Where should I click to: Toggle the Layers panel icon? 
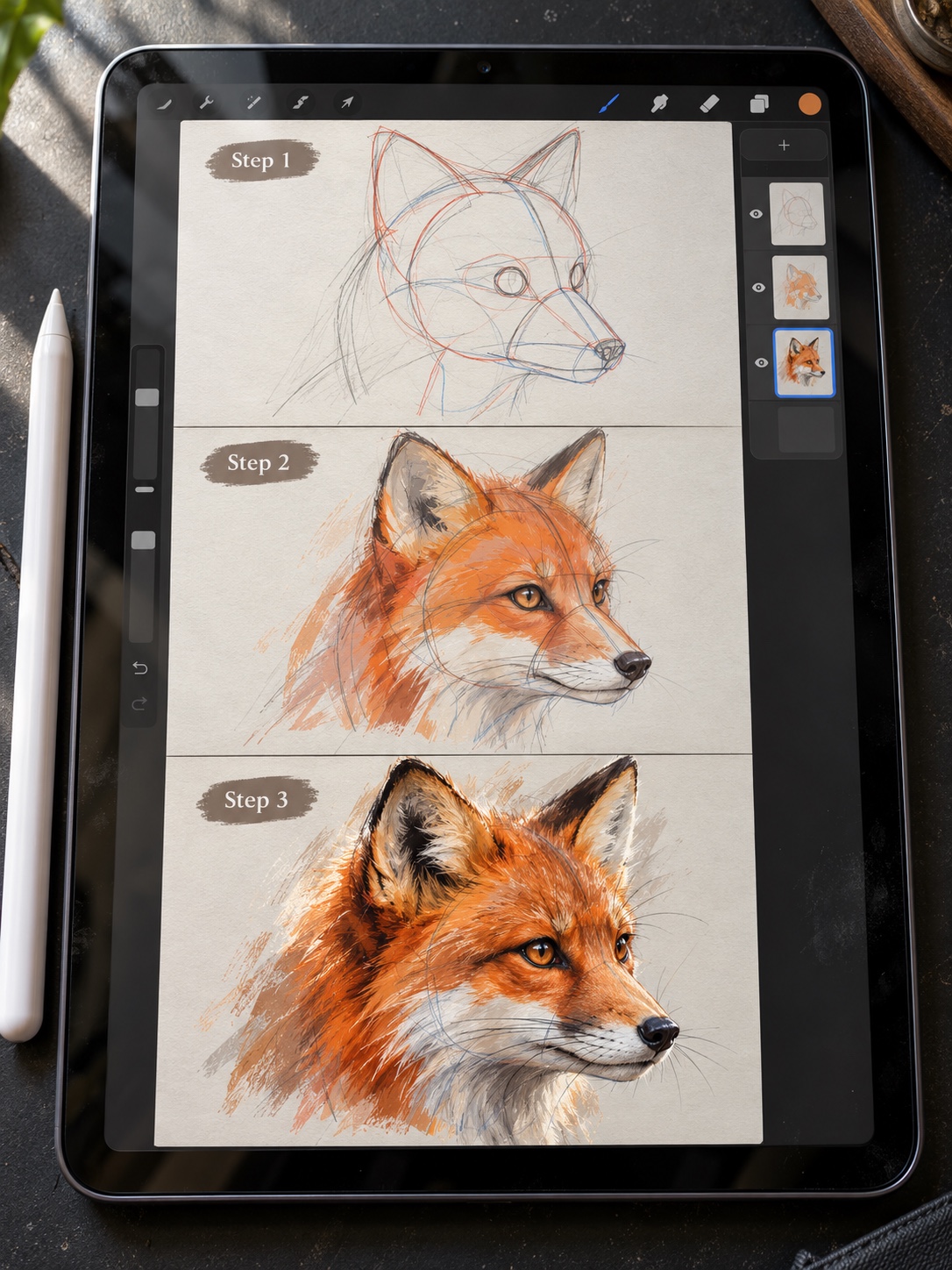pos(759,104)
